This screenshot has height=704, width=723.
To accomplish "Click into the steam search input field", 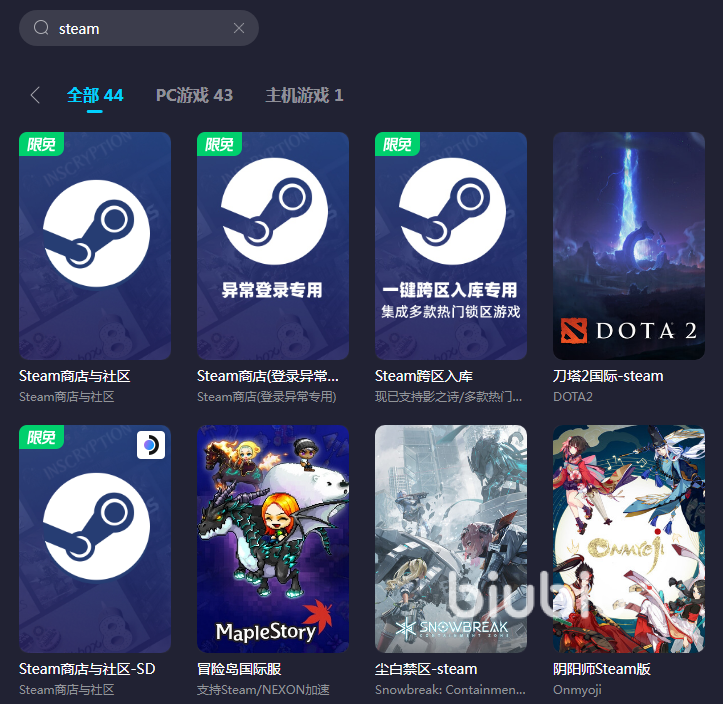I will point(140,28).
